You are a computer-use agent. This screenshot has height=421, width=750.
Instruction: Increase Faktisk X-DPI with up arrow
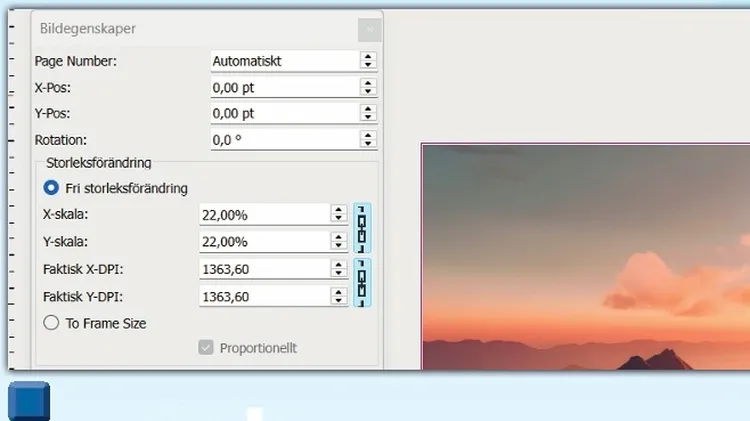coord(339,264)
